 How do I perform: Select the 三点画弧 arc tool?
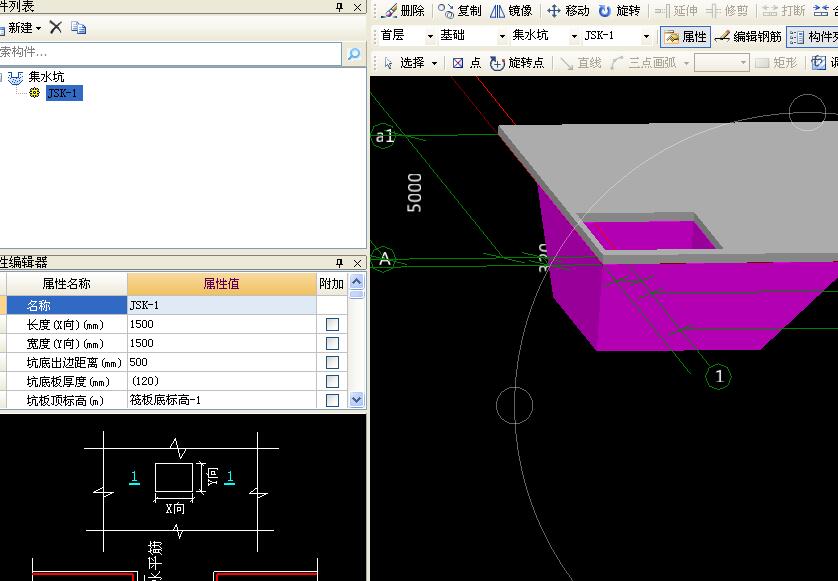(643, 63)
